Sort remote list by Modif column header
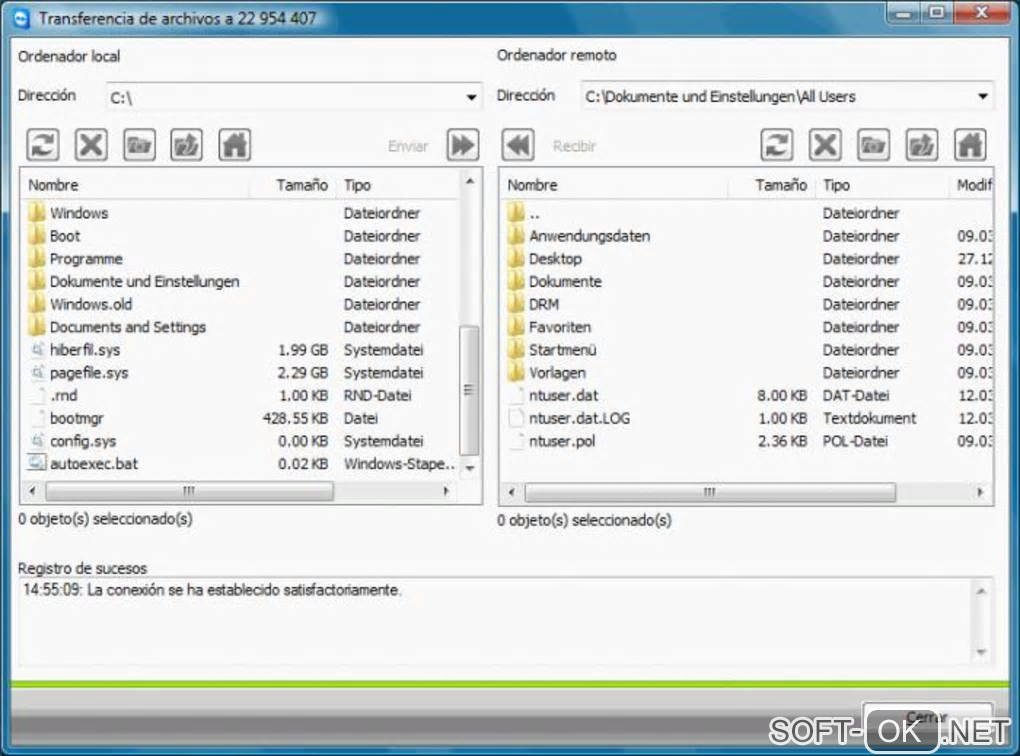The height and width of the screenshot is (756, 1020). pyautogui.click(x=973, y=185)
